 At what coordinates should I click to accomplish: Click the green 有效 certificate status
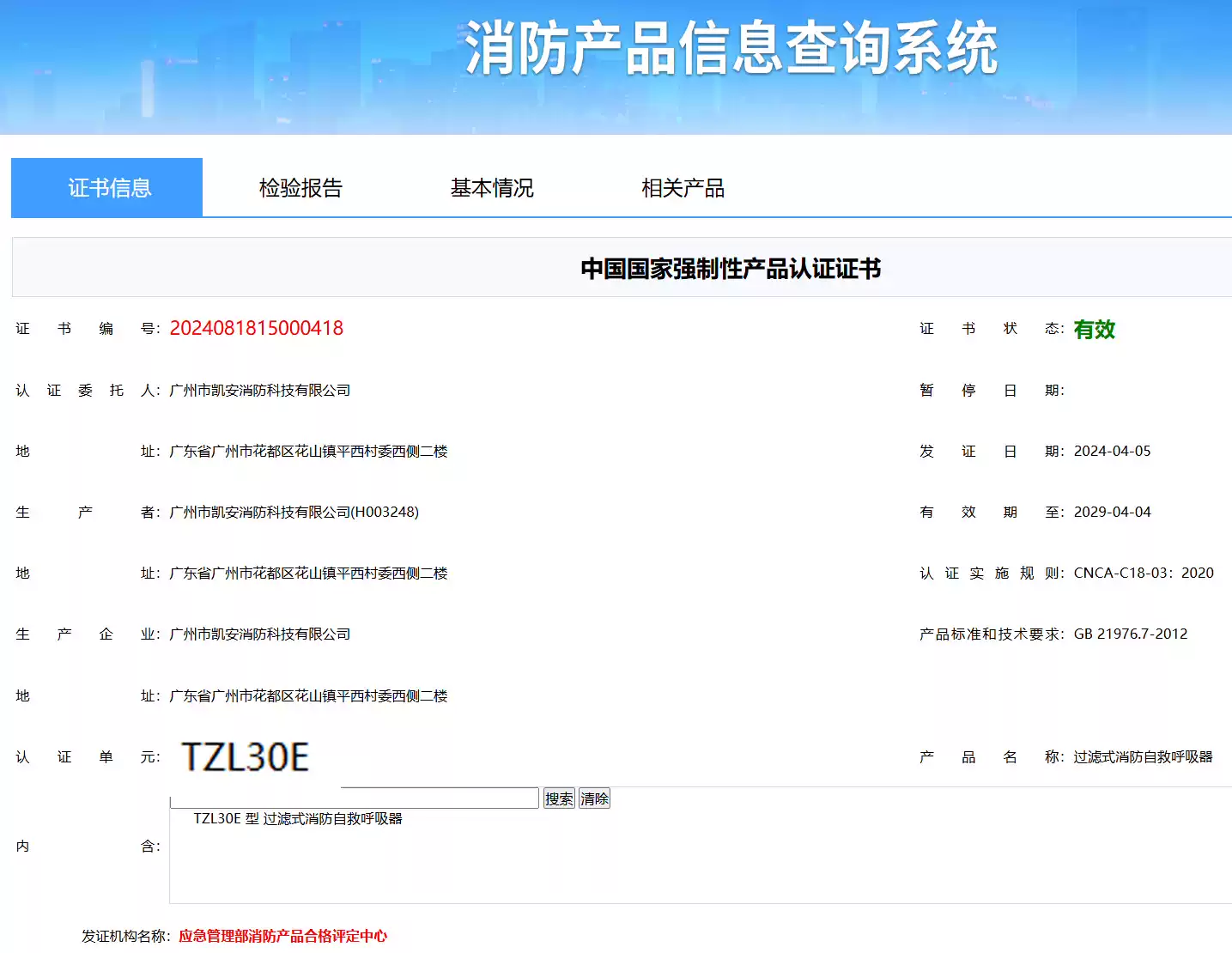(x=1094, y=330)
